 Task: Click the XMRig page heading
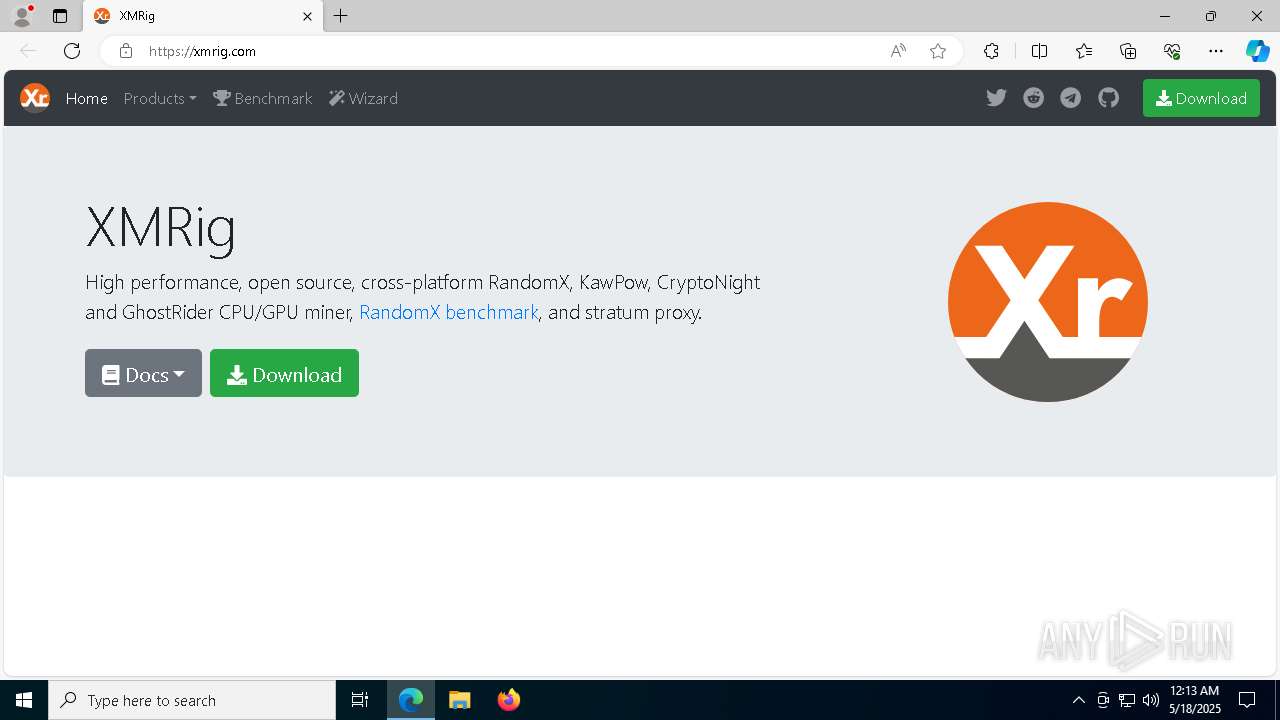(x=161, y=227)
